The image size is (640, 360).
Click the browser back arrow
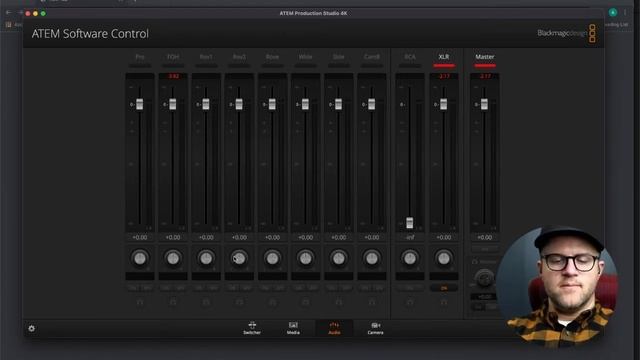9,13
